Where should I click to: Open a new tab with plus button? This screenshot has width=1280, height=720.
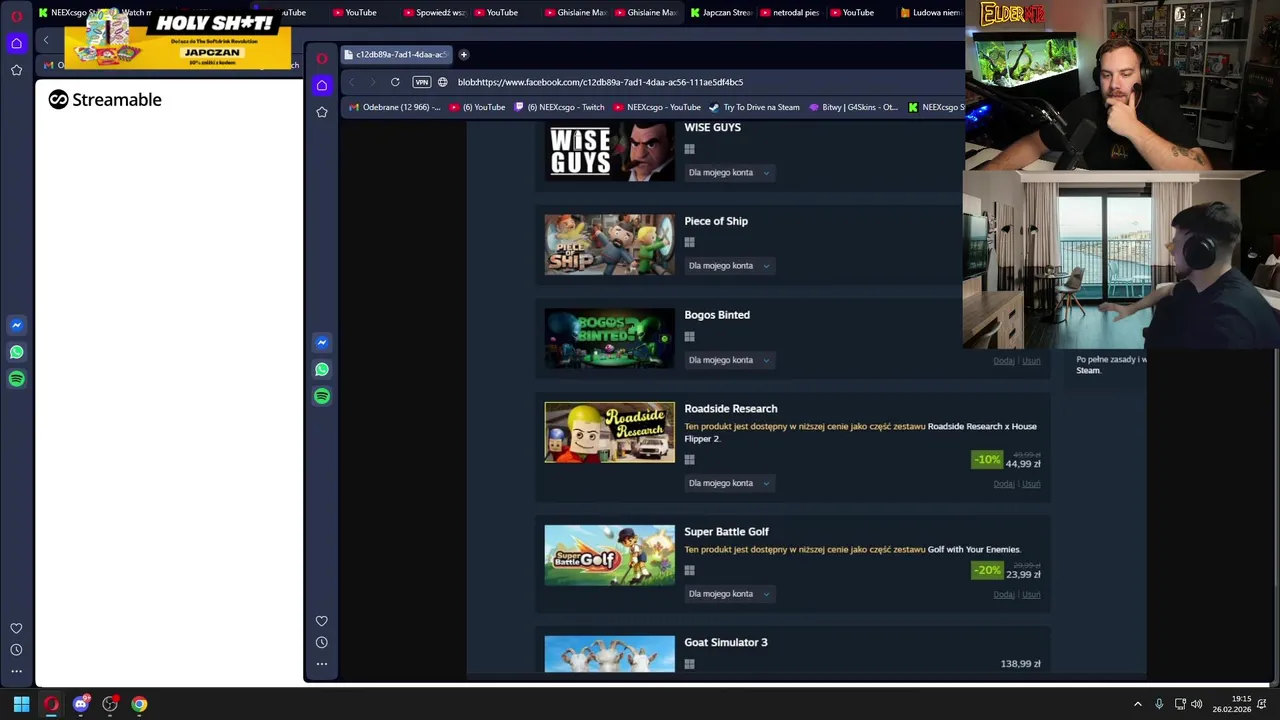tap(463, 54)
